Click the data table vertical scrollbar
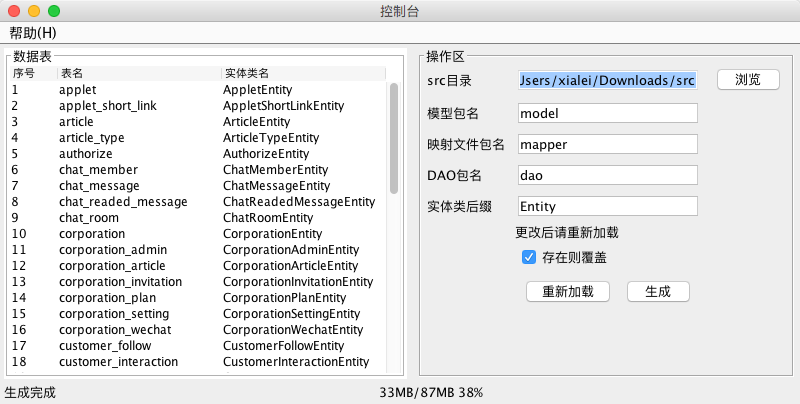Screen dimensions: 800x404 coord(394,140)
